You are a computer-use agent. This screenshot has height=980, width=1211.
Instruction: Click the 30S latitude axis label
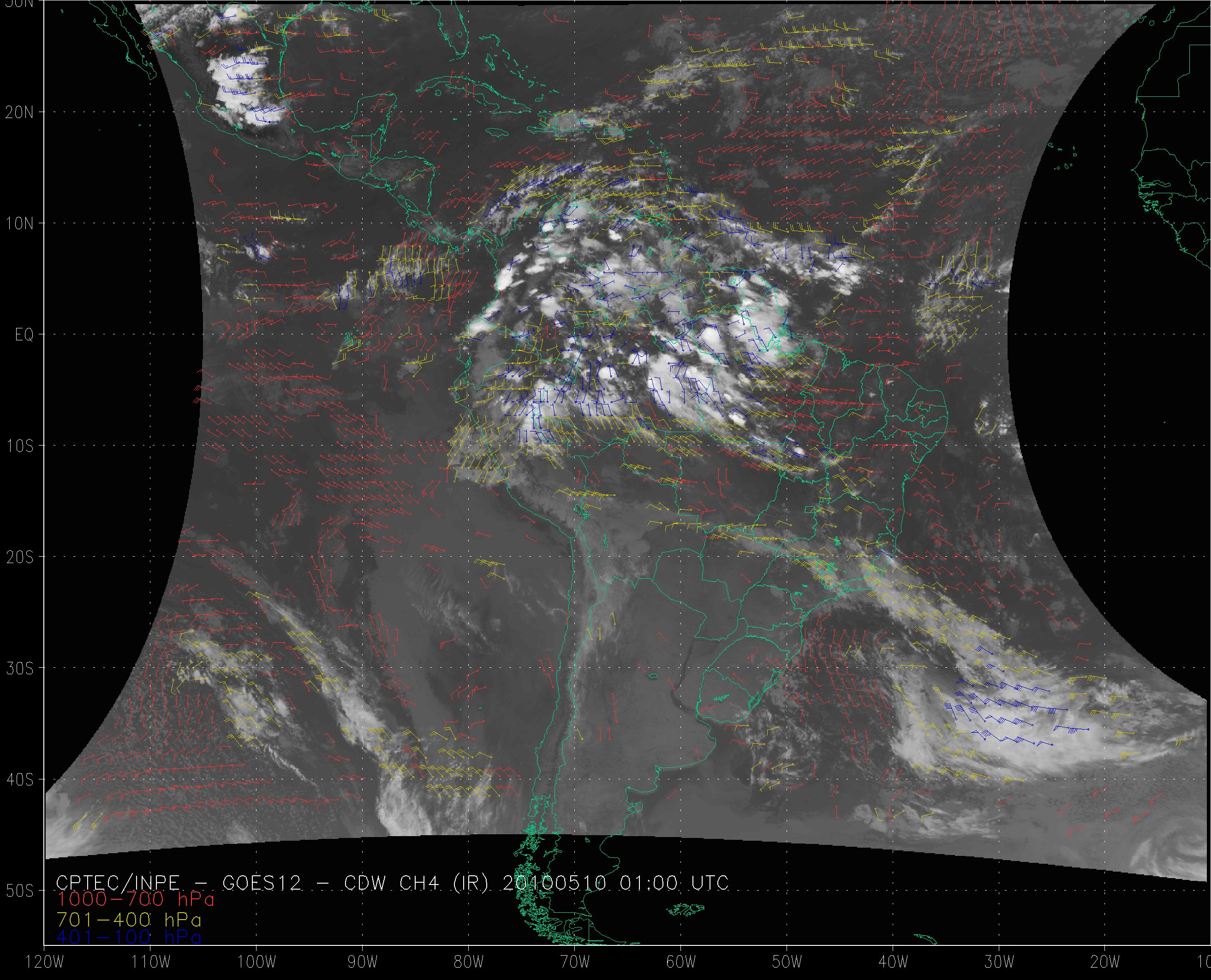(19, 668)
